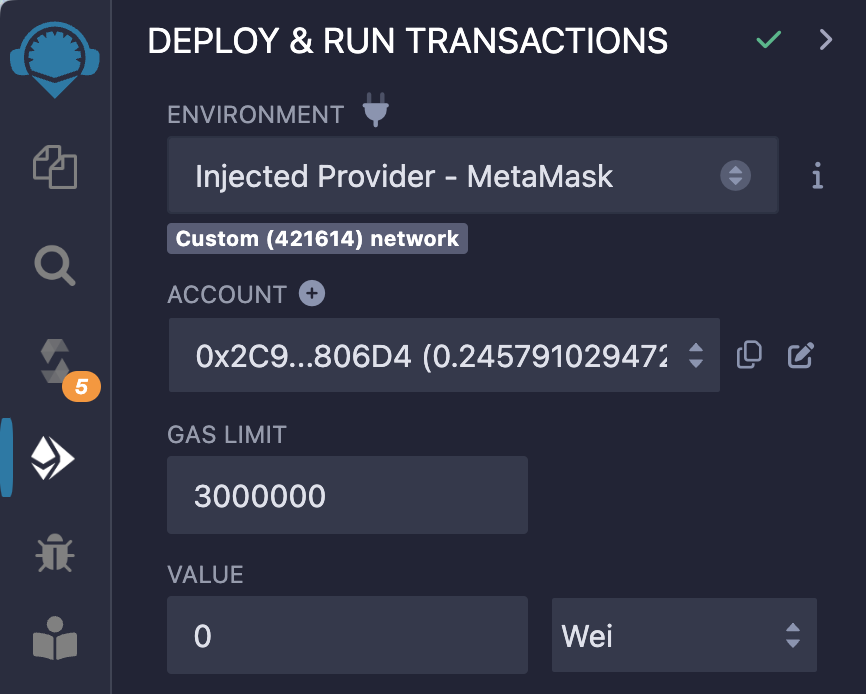866x694 pixels.
Task: Open the File Explorer panel
Action: pos(55,167)
